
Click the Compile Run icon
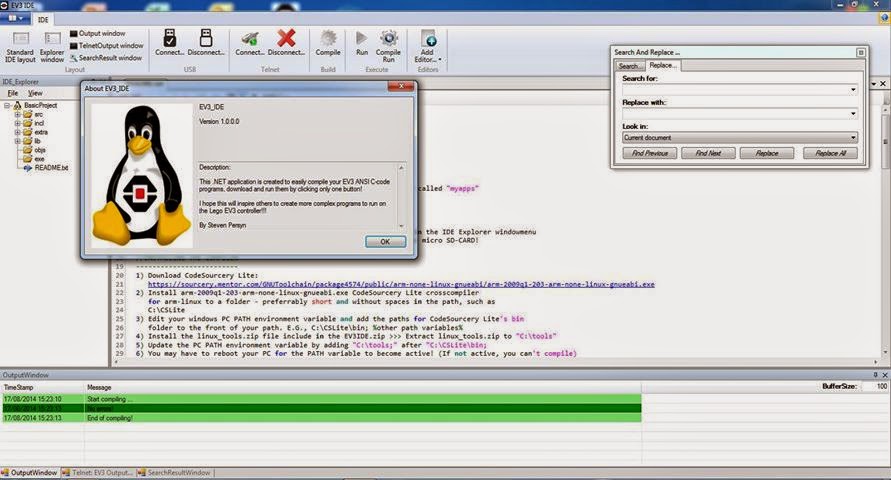(389, 47)
